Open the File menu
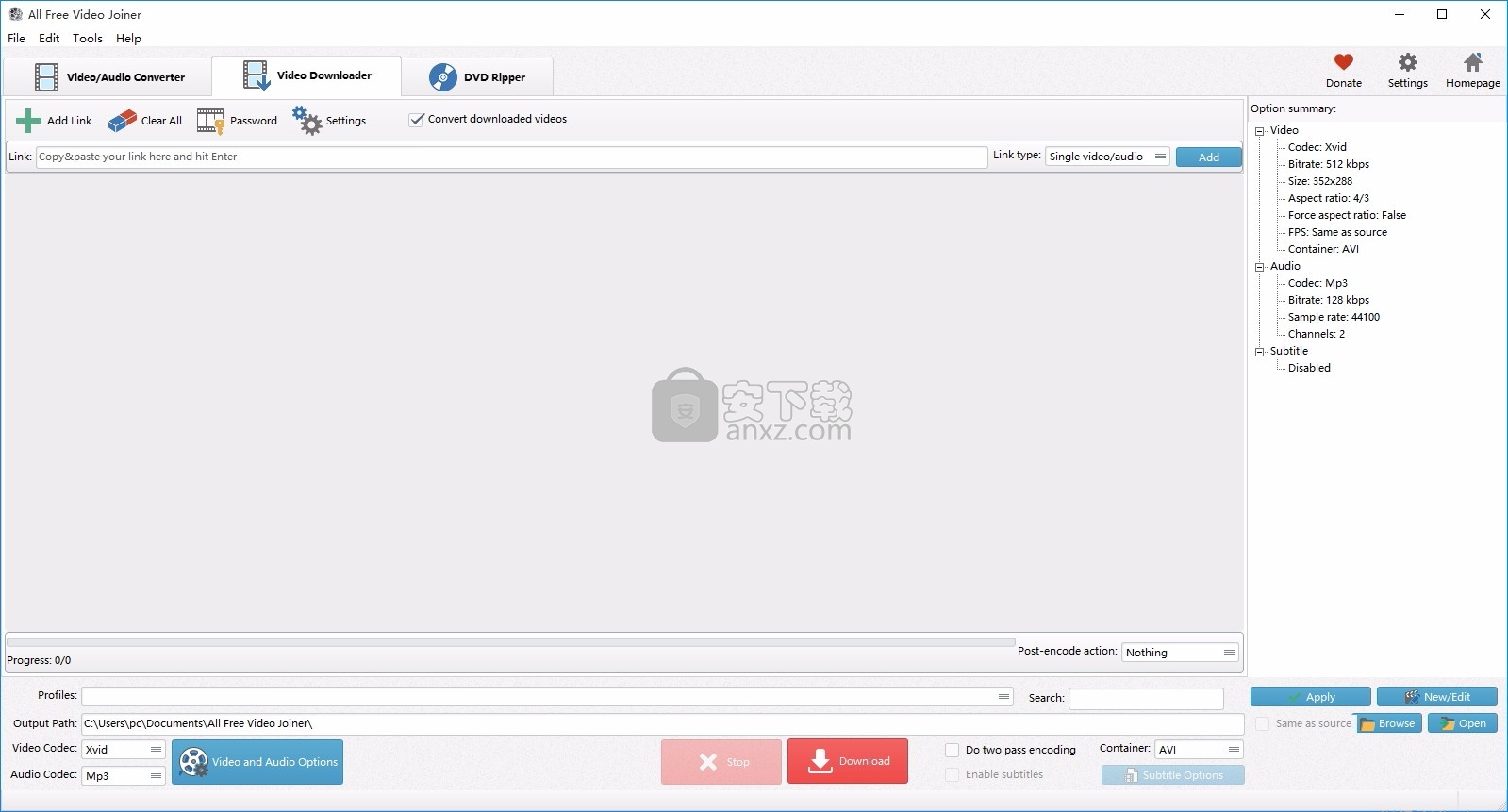 (17, 39)
